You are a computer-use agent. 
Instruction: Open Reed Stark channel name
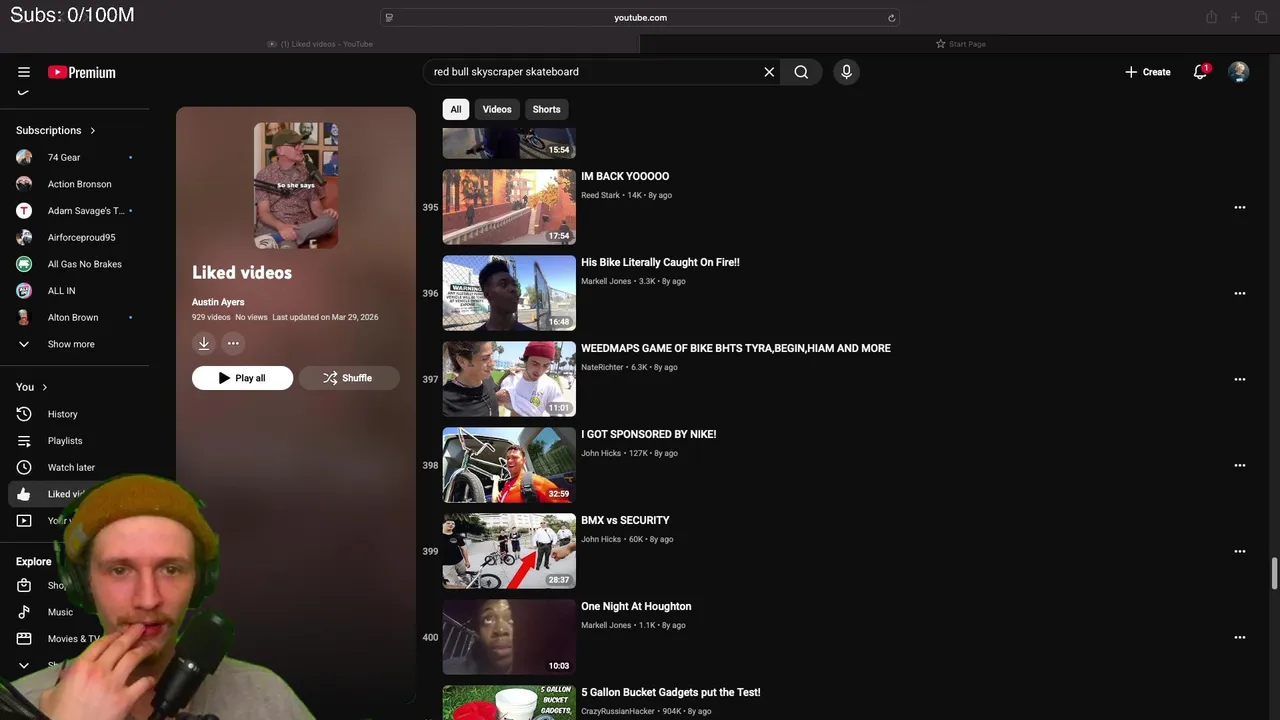coord(600,195)
